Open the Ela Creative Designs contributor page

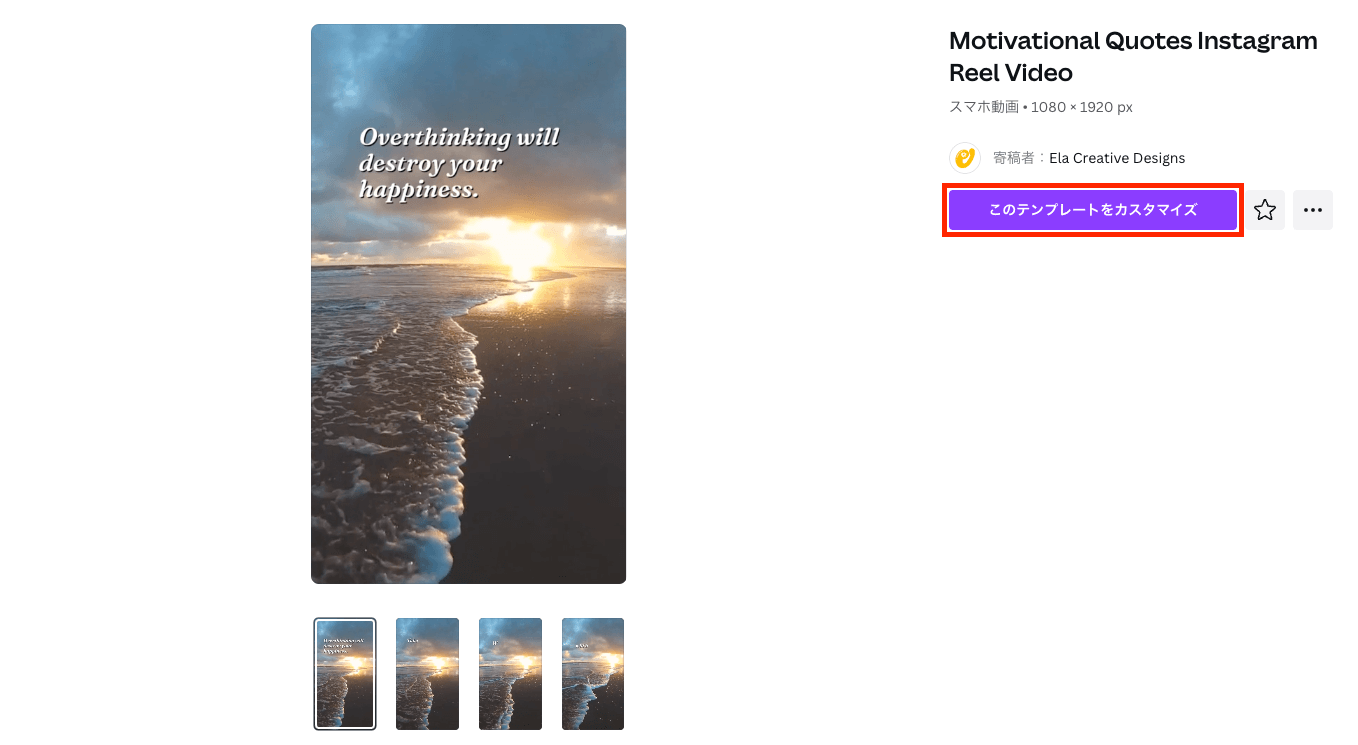tap(1117, 158)
